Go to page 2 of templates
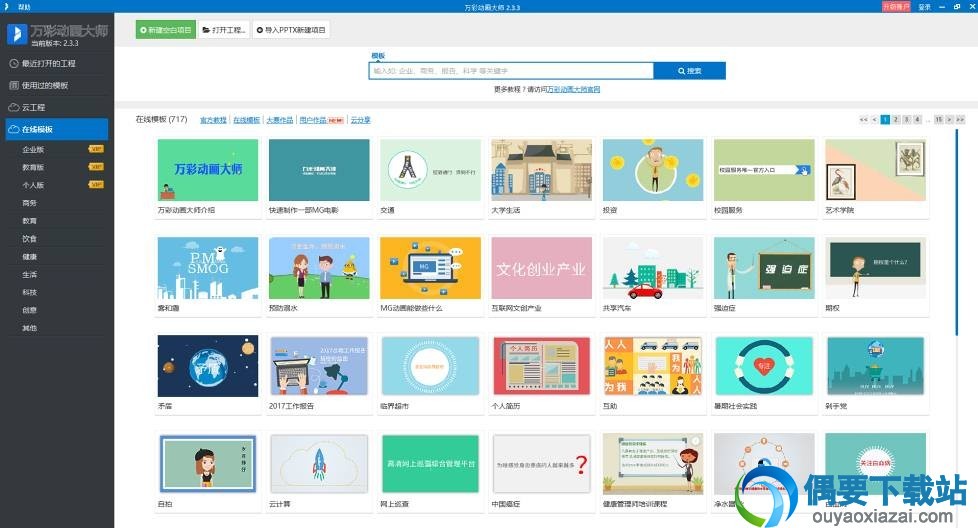 point(896,119)
